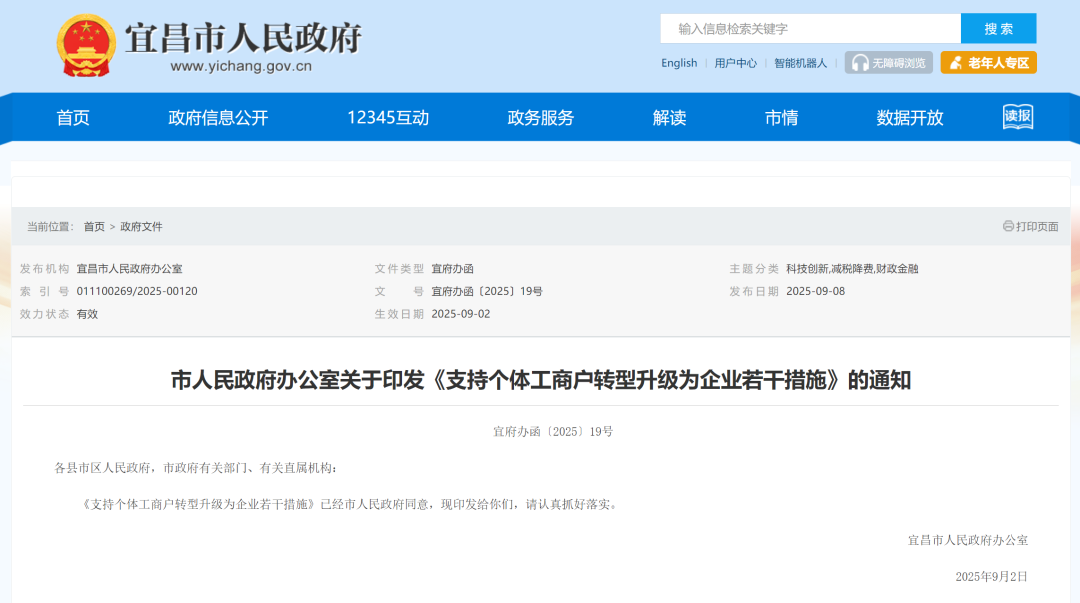The width and height of the screenshot is (1080, 603).
Task: Open the 政务服务 navigation menu
Action: pos(541,118)
